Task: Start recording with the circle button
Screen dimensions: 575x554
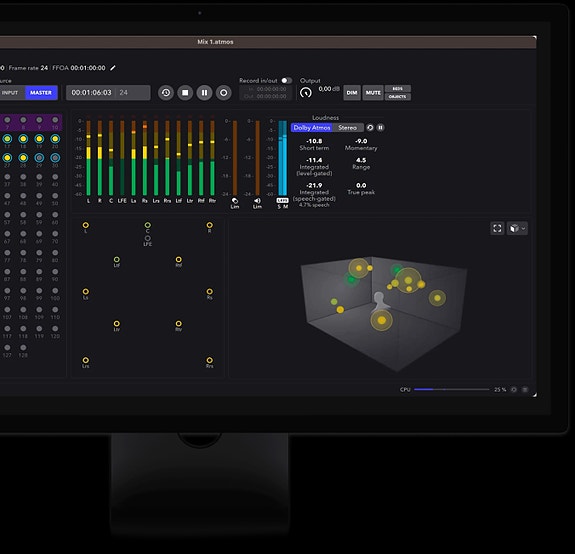Action: (223, 93)
